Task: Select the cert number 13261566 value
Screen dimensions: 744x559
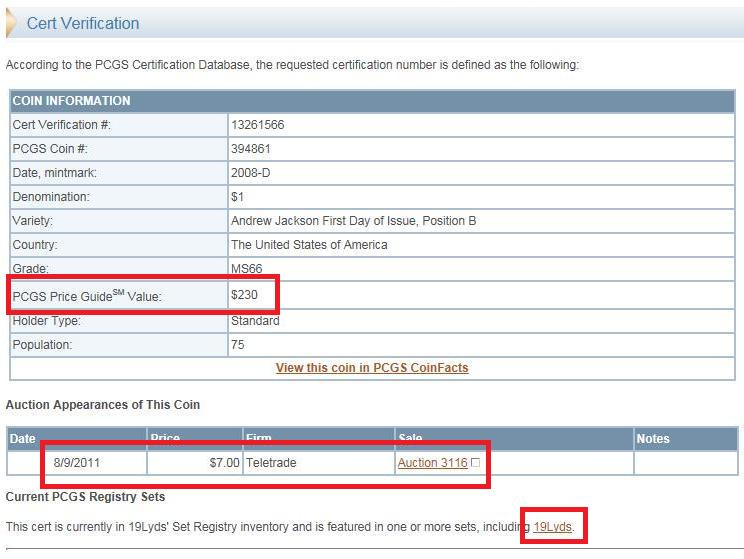Action: point(258,125)
